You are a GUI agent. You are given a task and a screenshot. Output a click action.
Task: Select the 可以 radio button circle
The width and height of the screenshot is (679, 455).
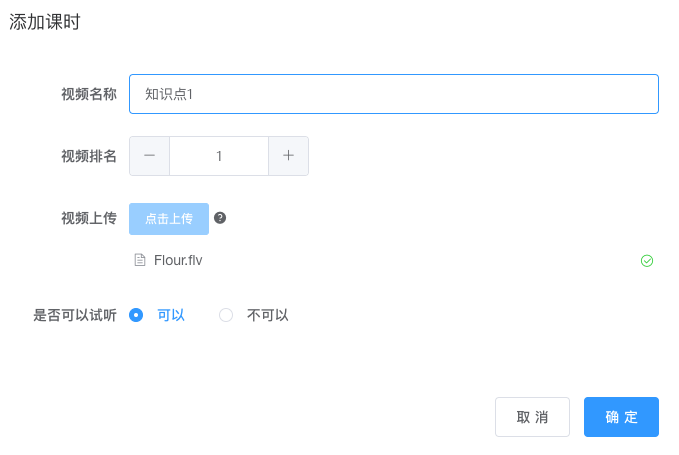136,315
